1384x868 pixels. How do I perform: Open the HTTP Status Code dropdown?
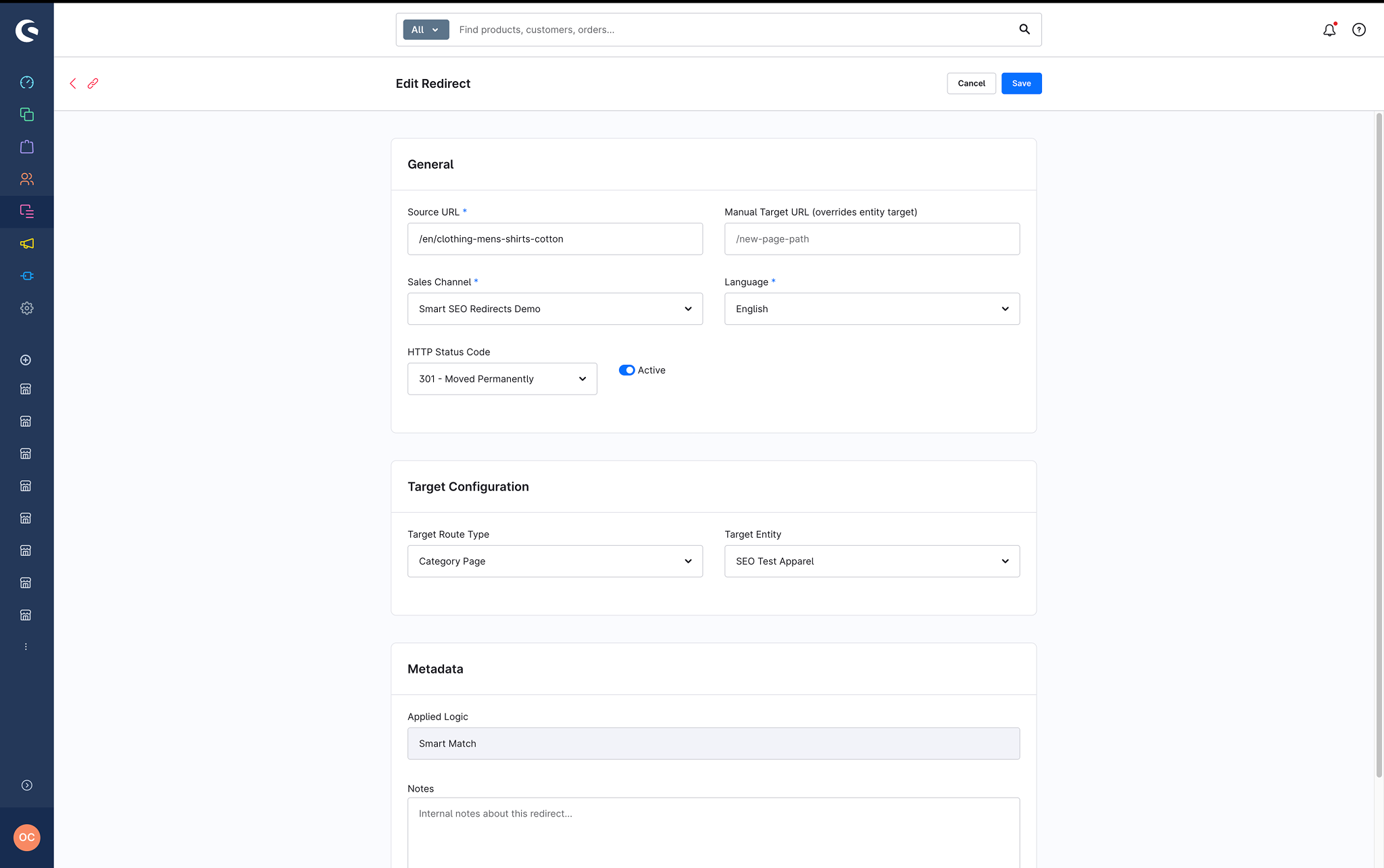point(502,379)
